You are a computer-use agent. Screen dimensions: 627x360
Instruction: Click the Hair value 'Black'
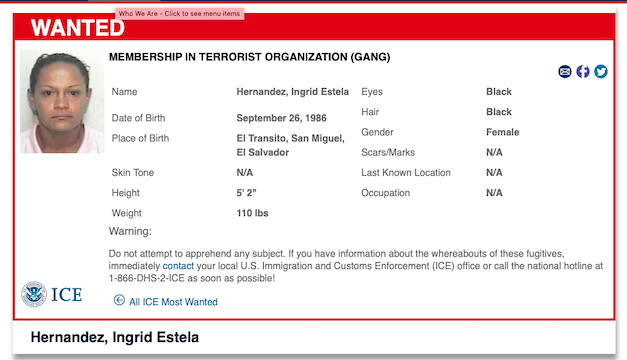(x=499, y=112)
